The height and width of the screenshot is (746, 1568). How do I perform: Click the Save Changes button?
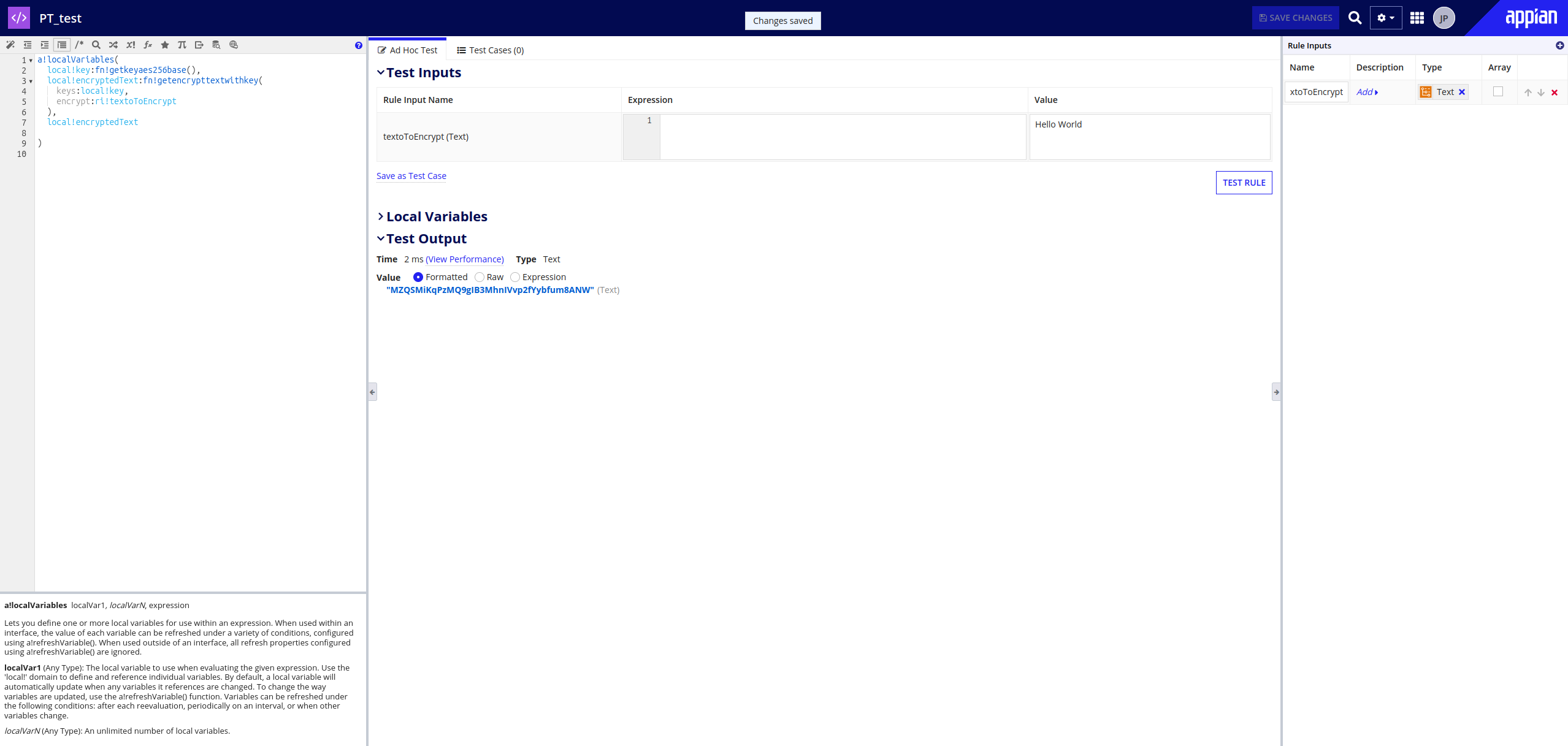(x=1295, y=18)
